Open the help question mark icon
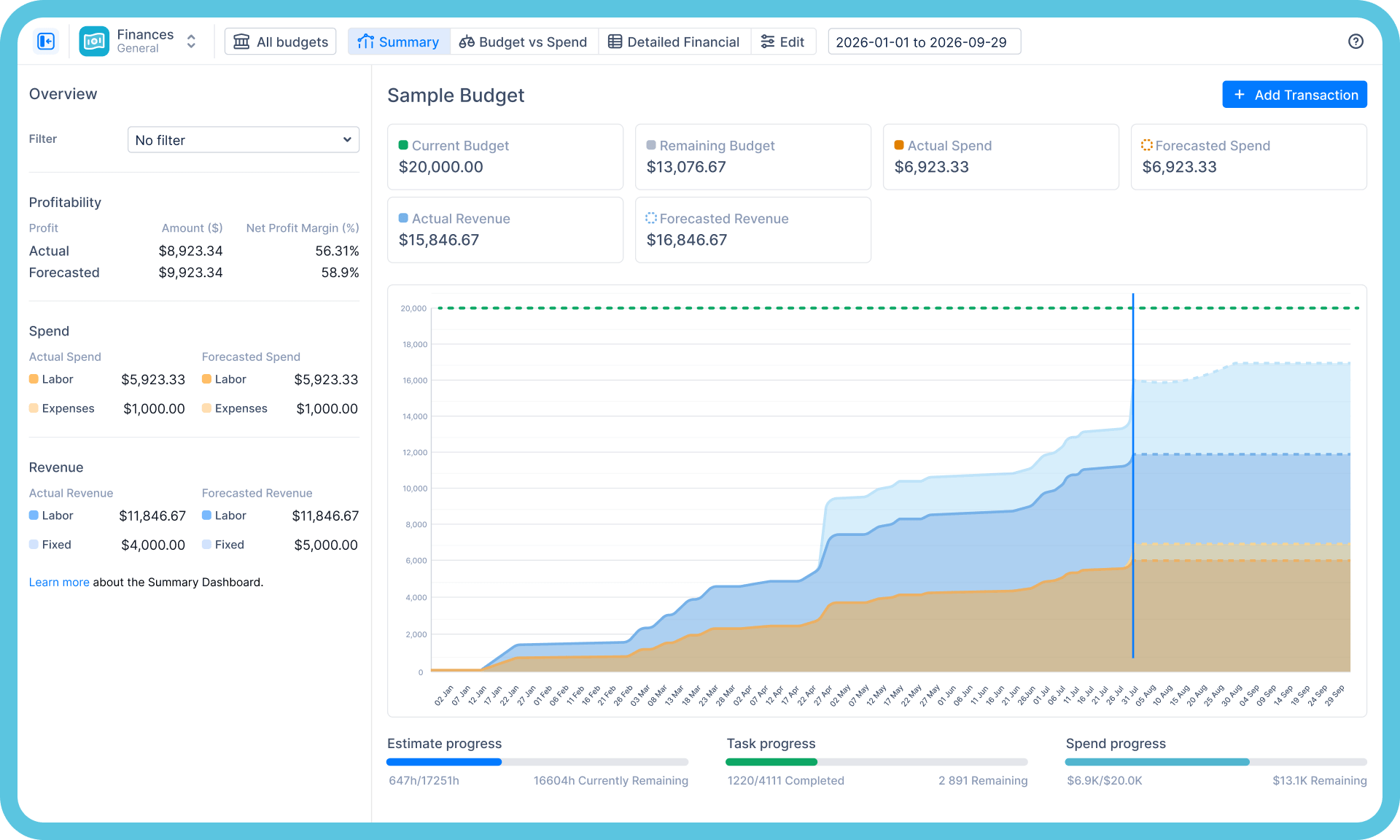This screenshot has height=840, width=1400. (1356, 42)
